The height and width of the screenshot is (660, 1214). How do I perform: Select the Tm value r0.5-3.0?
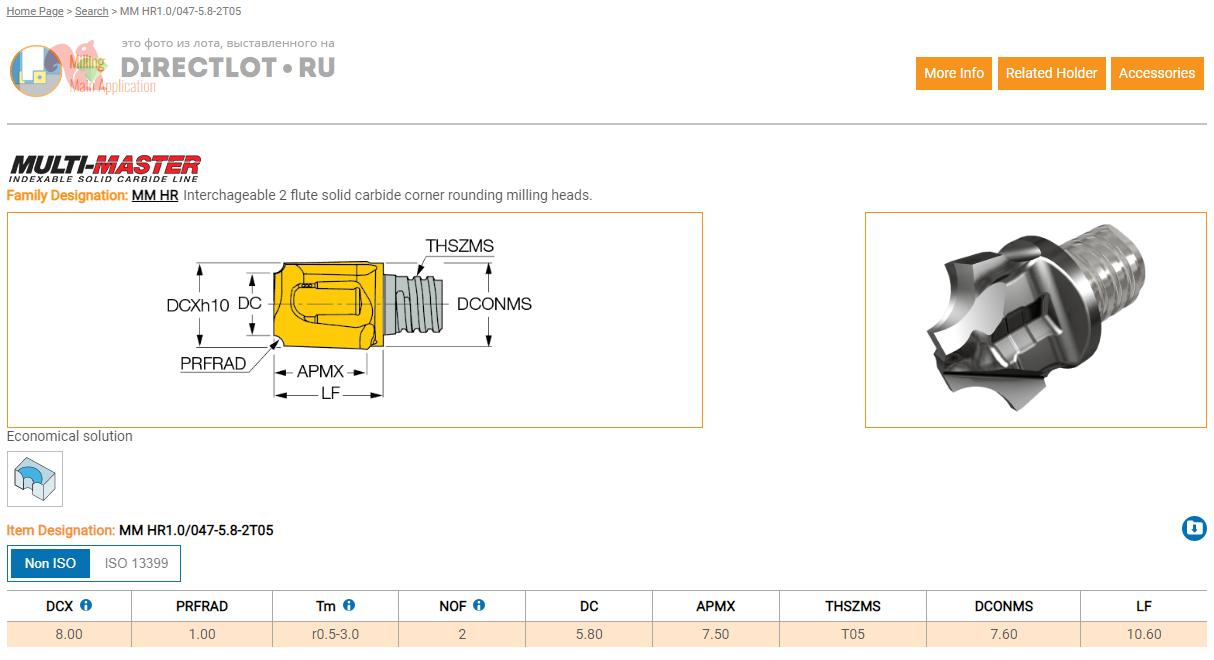coord(335,634)
